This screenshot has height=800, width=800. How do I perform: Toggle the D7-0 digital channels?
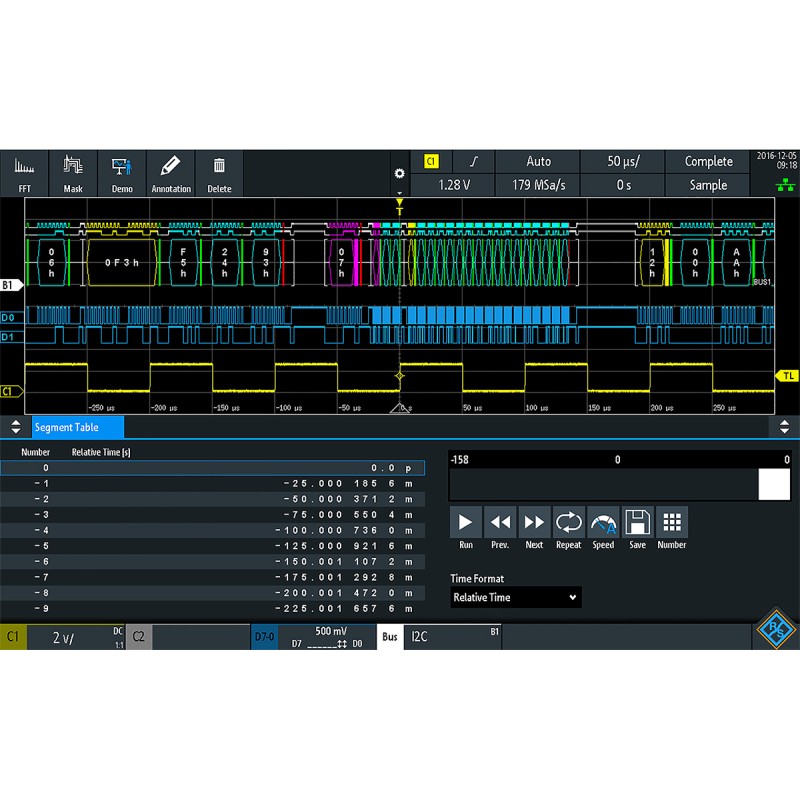coord(265,637)
